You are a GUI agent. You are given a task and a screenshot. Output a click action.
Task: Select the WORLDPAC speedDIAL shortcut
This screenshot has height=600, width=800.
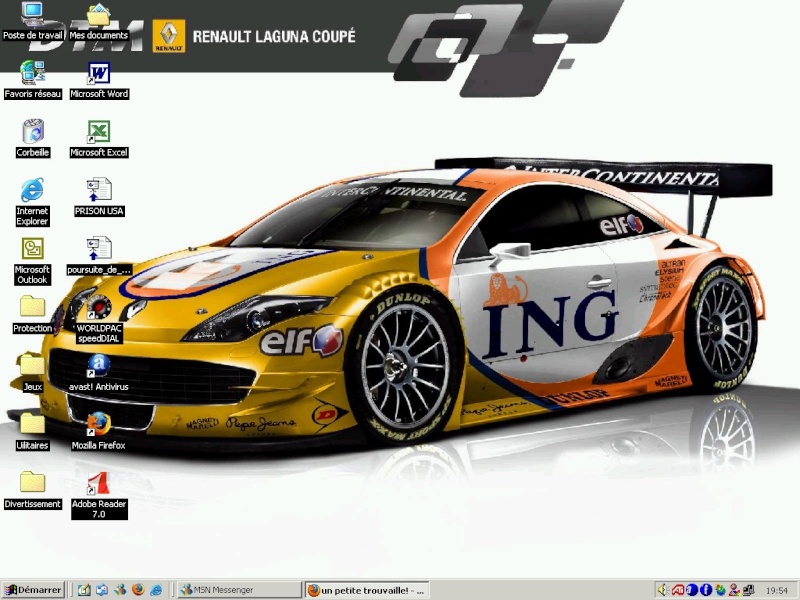point(99,319)
